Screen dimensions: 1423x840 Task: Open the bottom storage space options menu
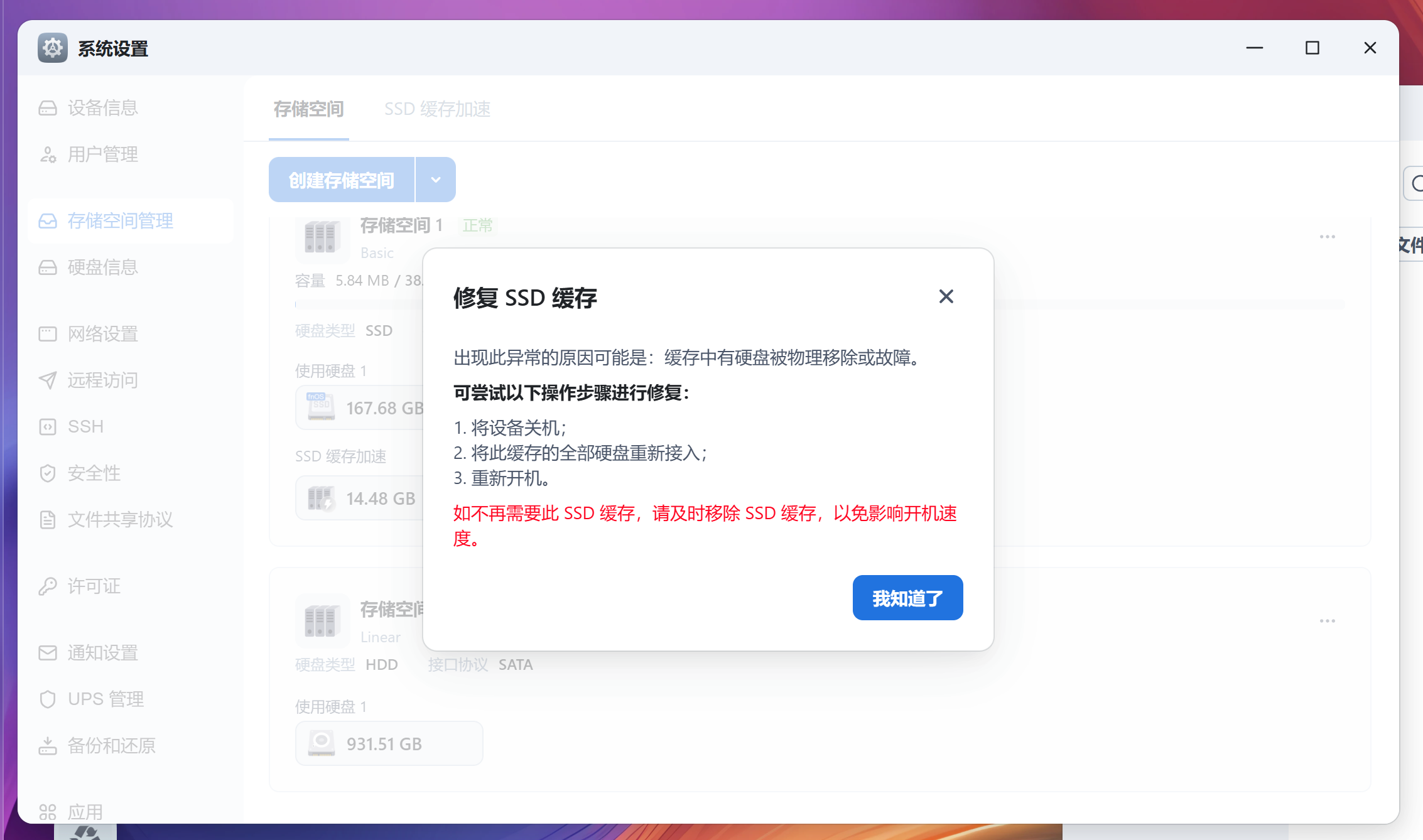[x=1327, y=620]
